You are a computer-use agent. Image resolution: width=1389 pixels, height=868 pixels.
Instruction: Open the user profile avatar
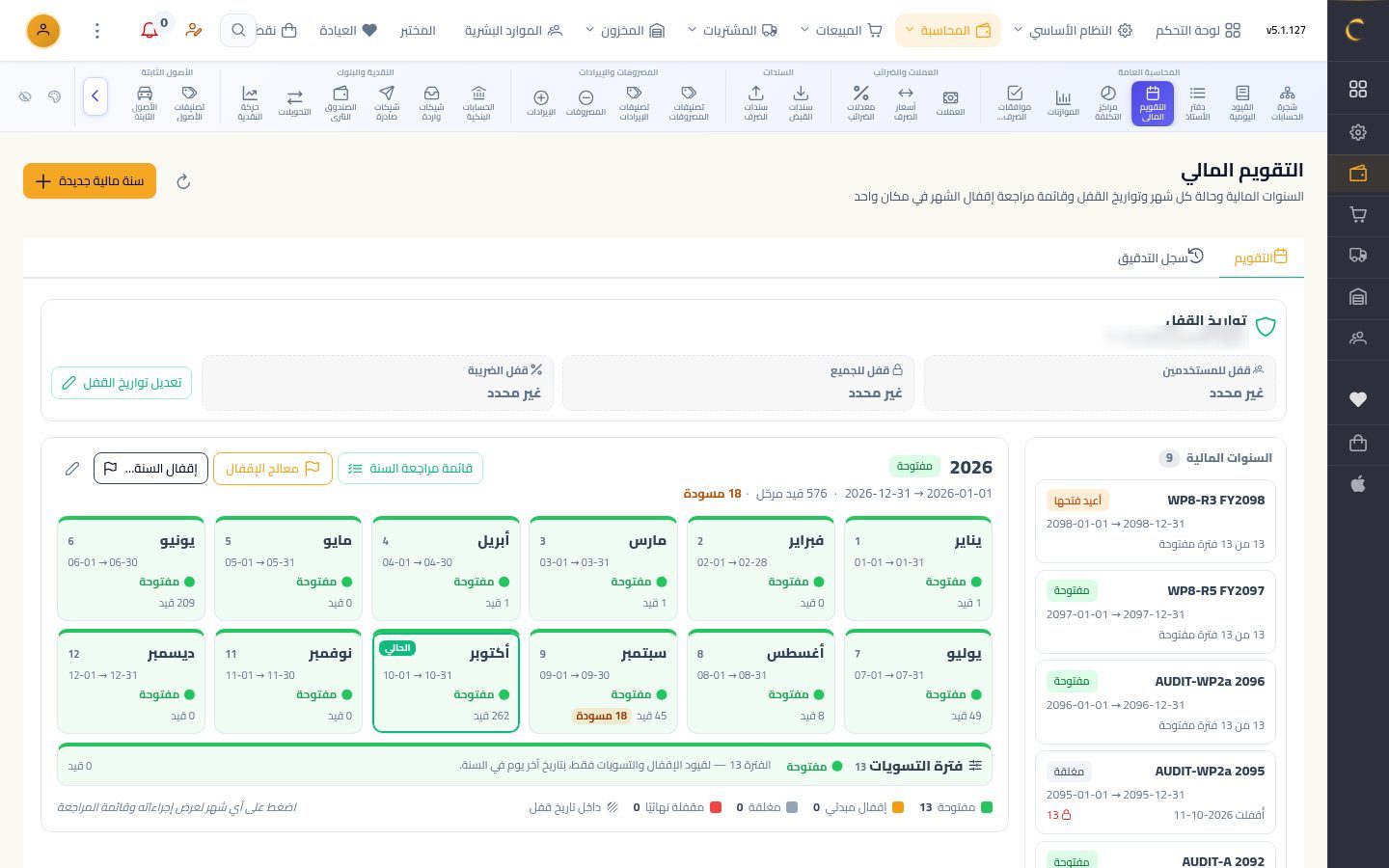click(x=43, y=31)
